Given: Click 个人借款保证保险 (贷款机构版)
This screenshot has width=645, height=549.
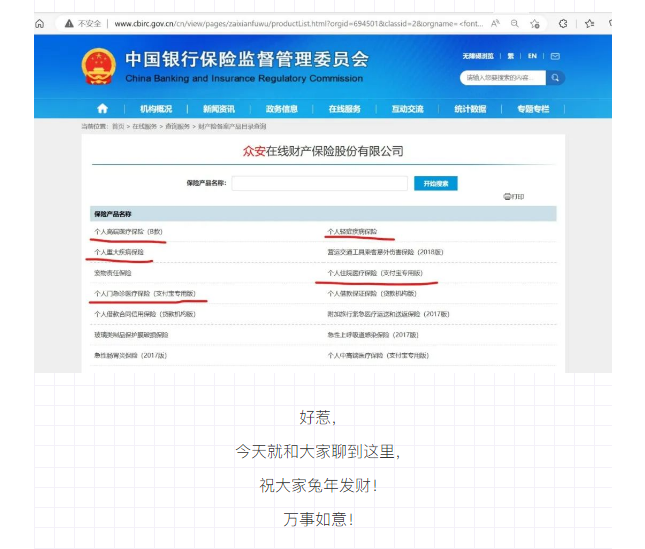Looking at the screenshot, I should 372,293.
